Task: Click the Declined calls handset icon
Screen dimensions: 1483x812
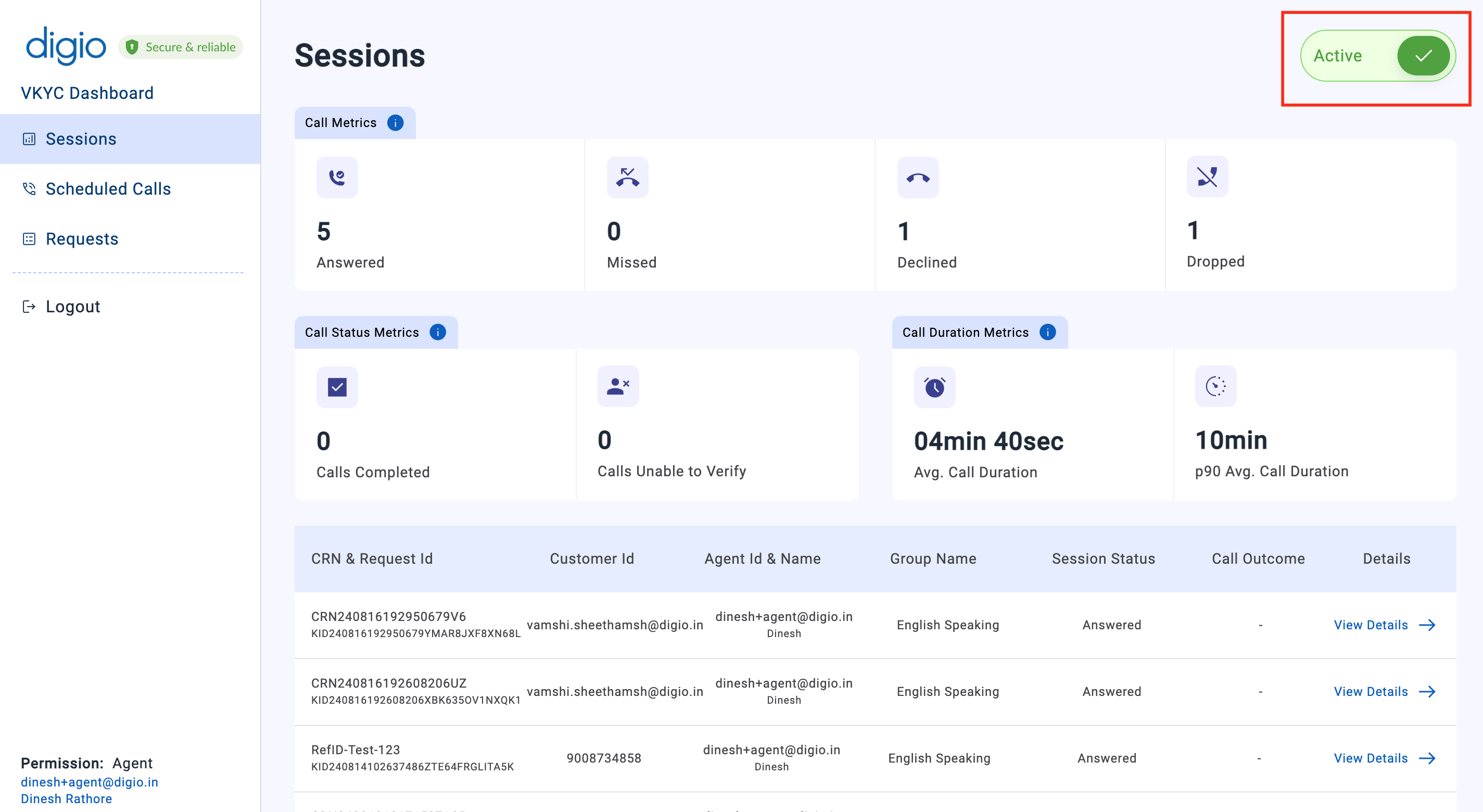Action: [918, 177]
